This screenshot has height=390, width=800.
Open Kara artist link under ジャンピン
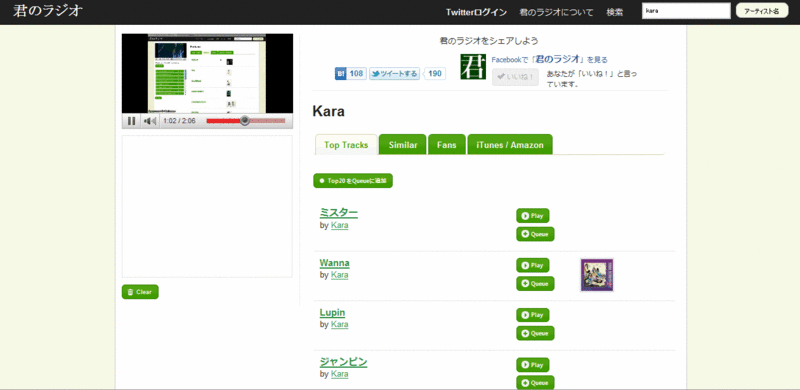point(340,374)
